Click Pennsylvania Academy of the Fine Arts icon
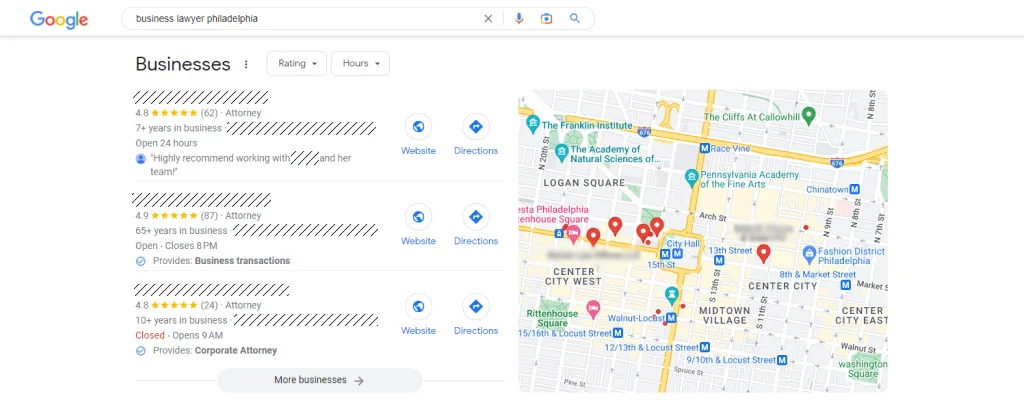 pos(692,176)
